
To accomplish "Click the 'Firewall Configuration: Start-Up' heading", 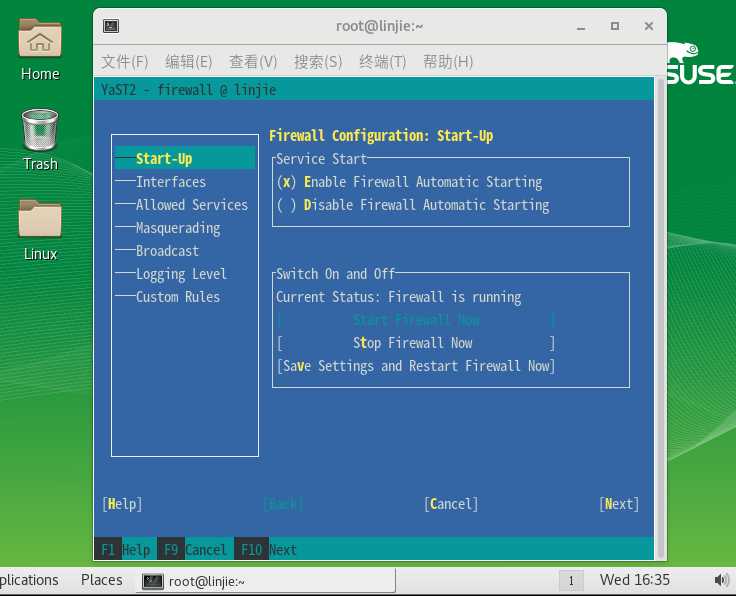I will point(381,136).
